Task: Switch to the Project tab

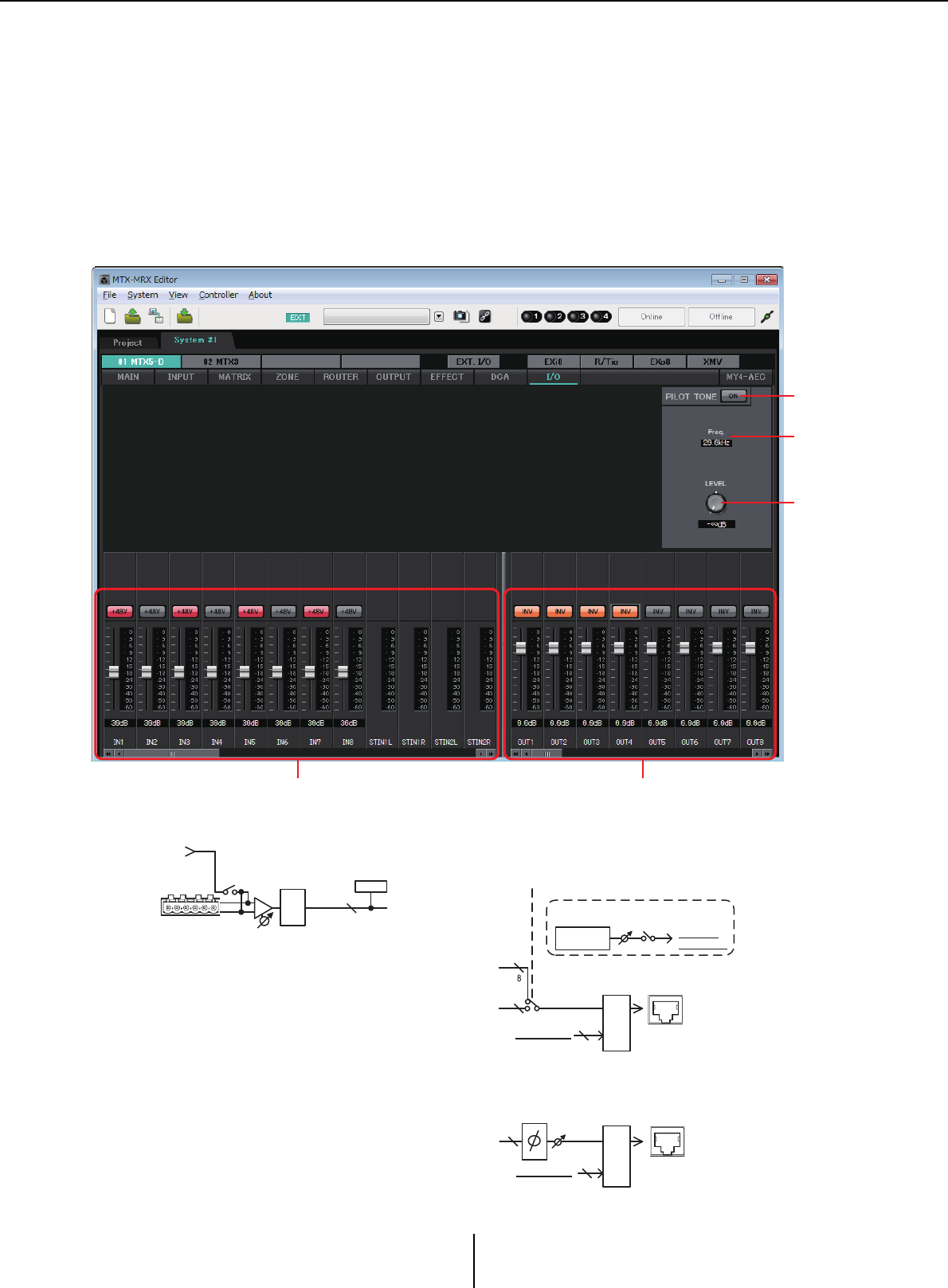Action: point(127,343)
